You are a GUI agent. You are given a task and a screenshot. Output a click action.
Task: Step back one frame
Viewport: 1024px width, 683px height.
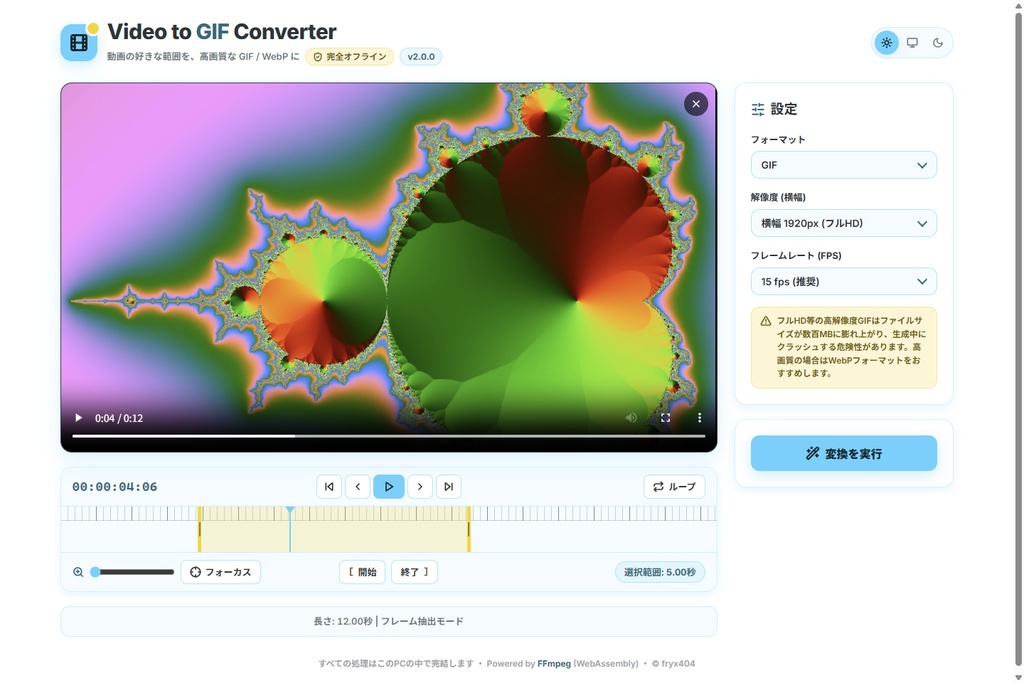358,486
